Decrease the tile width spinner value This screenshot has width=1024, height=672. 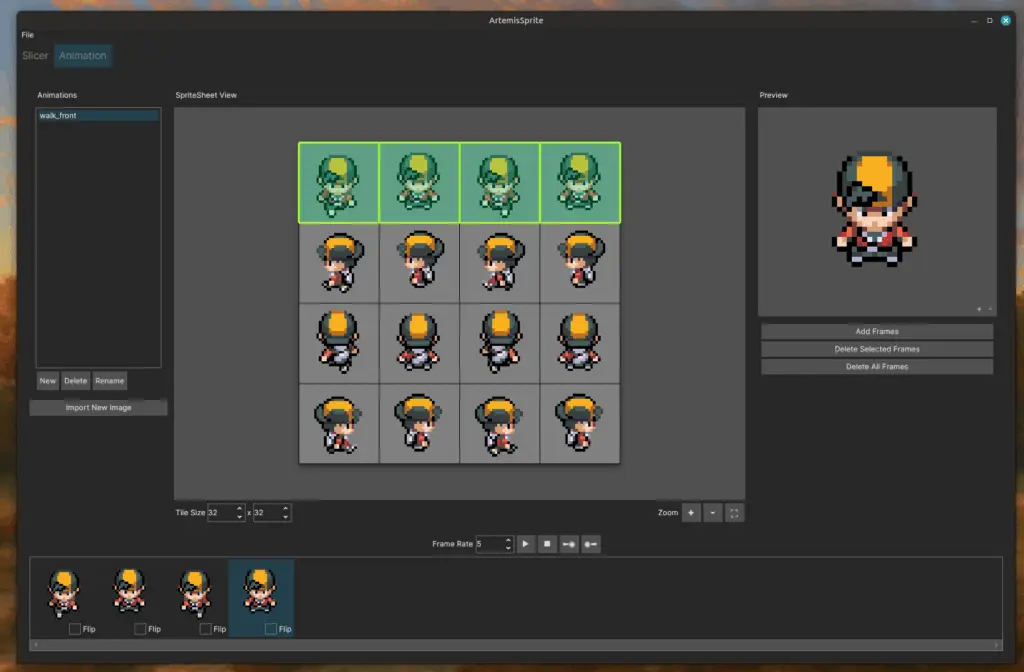click(x=240, y=517)
